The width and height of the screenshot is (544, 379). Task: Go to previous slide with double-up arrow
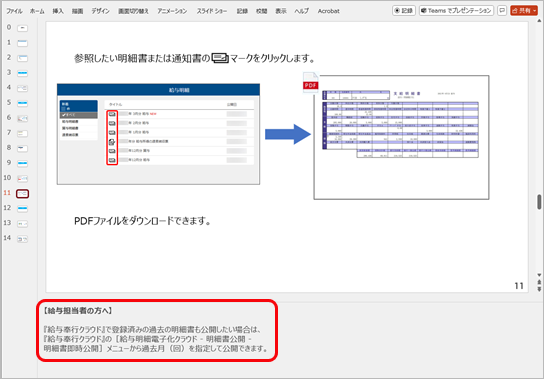pyautogui.click(x=539, y=283)
